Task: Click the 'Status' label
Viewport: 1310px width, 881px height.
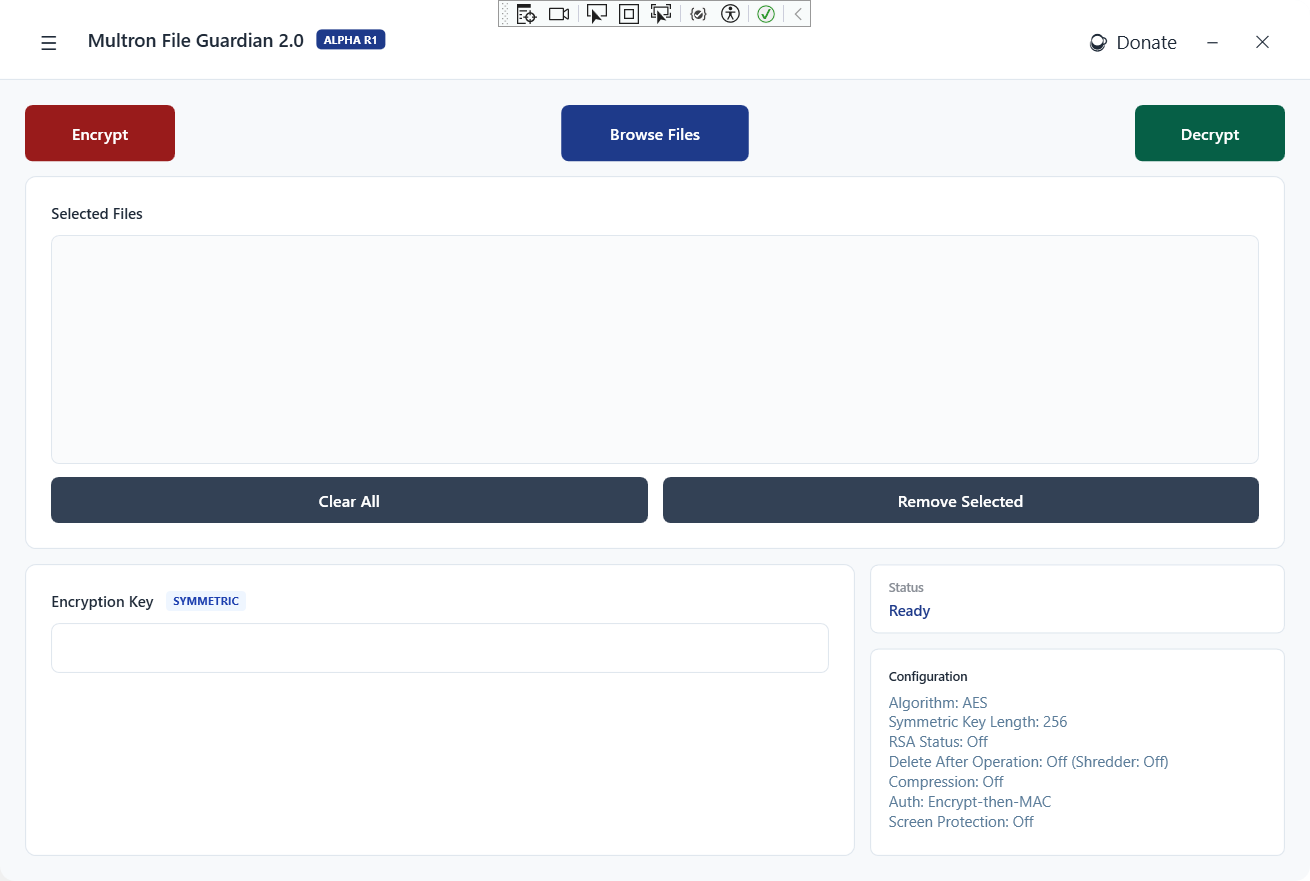Action: pyautogui.click(x=906, y=588)
